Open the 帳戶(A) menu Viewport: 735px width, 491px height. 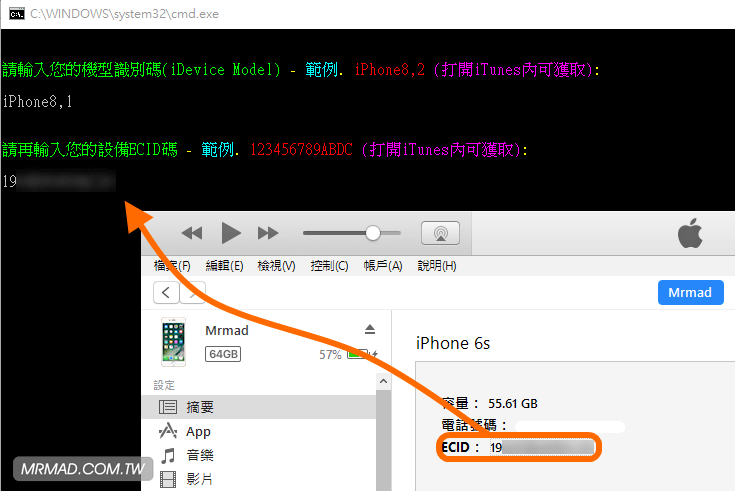[x=382, y=266]
